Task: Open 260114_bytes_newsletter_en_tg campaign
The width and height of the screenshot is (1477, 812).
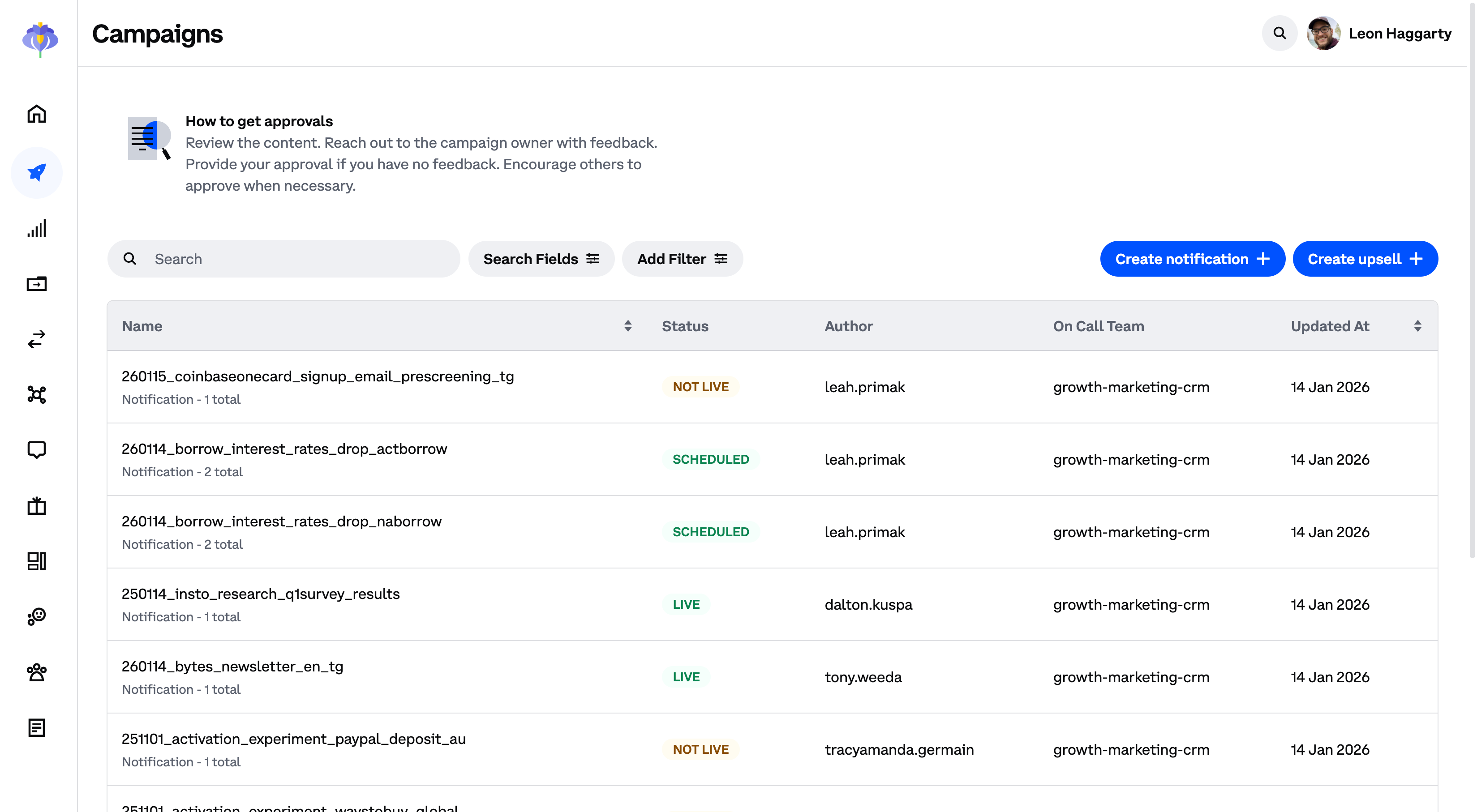Action: (x=232, y=667)
